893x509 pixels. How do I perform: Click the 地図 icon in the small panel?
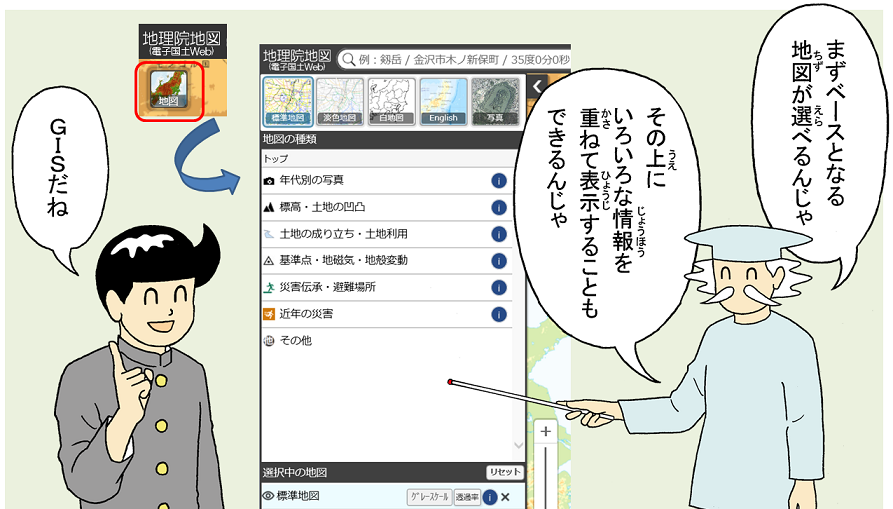pos(169,90)
